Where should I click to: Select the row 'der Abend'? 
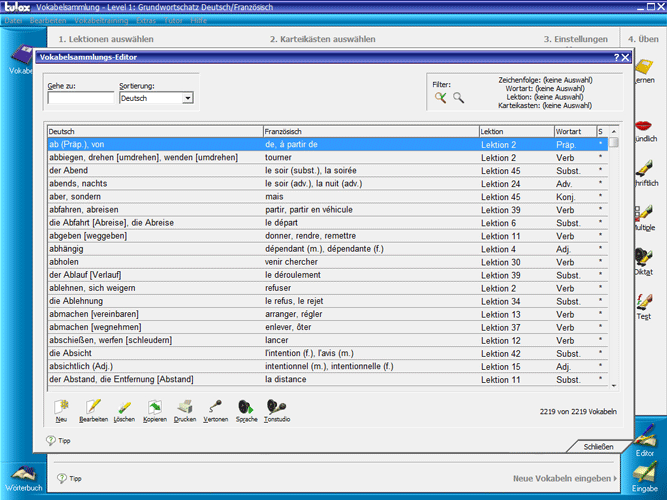point(328,171)
